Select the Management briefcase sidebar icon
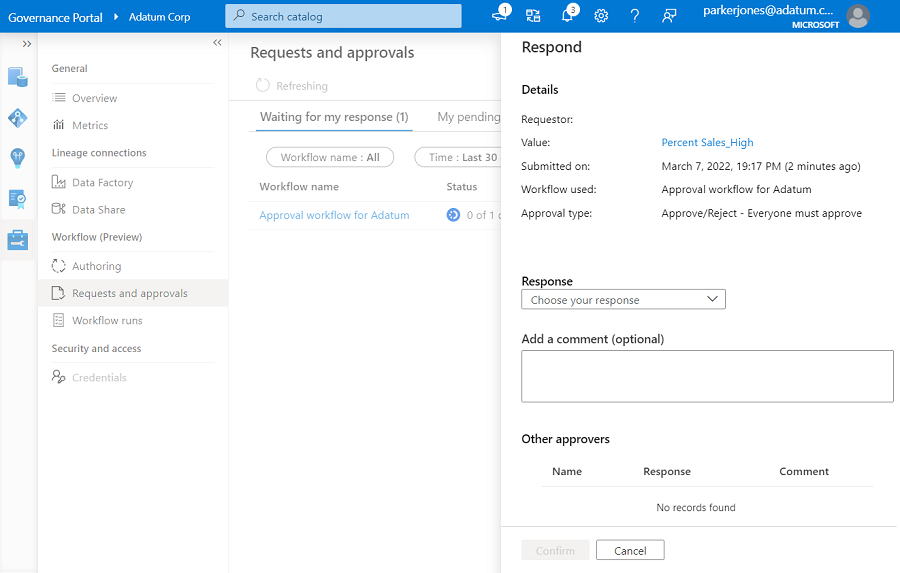 point(18,240)
